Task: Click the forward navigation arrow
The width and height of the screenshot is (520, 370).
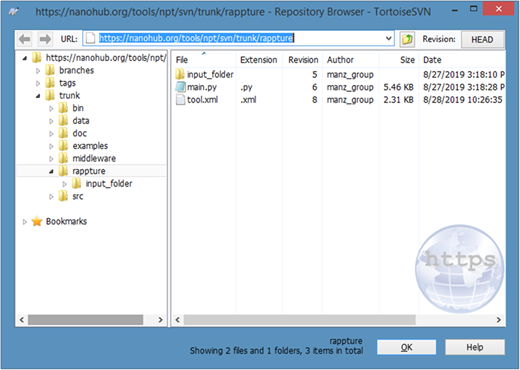Action: (x=45, y=39)
